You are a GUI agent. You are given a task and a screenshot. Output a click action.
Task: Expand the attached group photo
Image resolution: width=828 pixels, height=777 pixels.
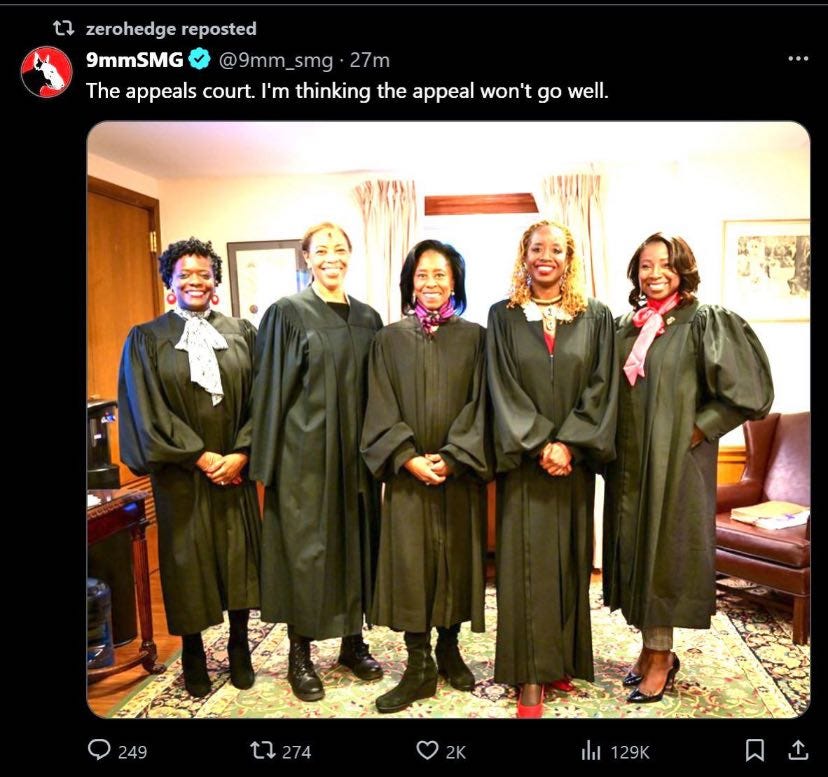[x=448, y=419]
